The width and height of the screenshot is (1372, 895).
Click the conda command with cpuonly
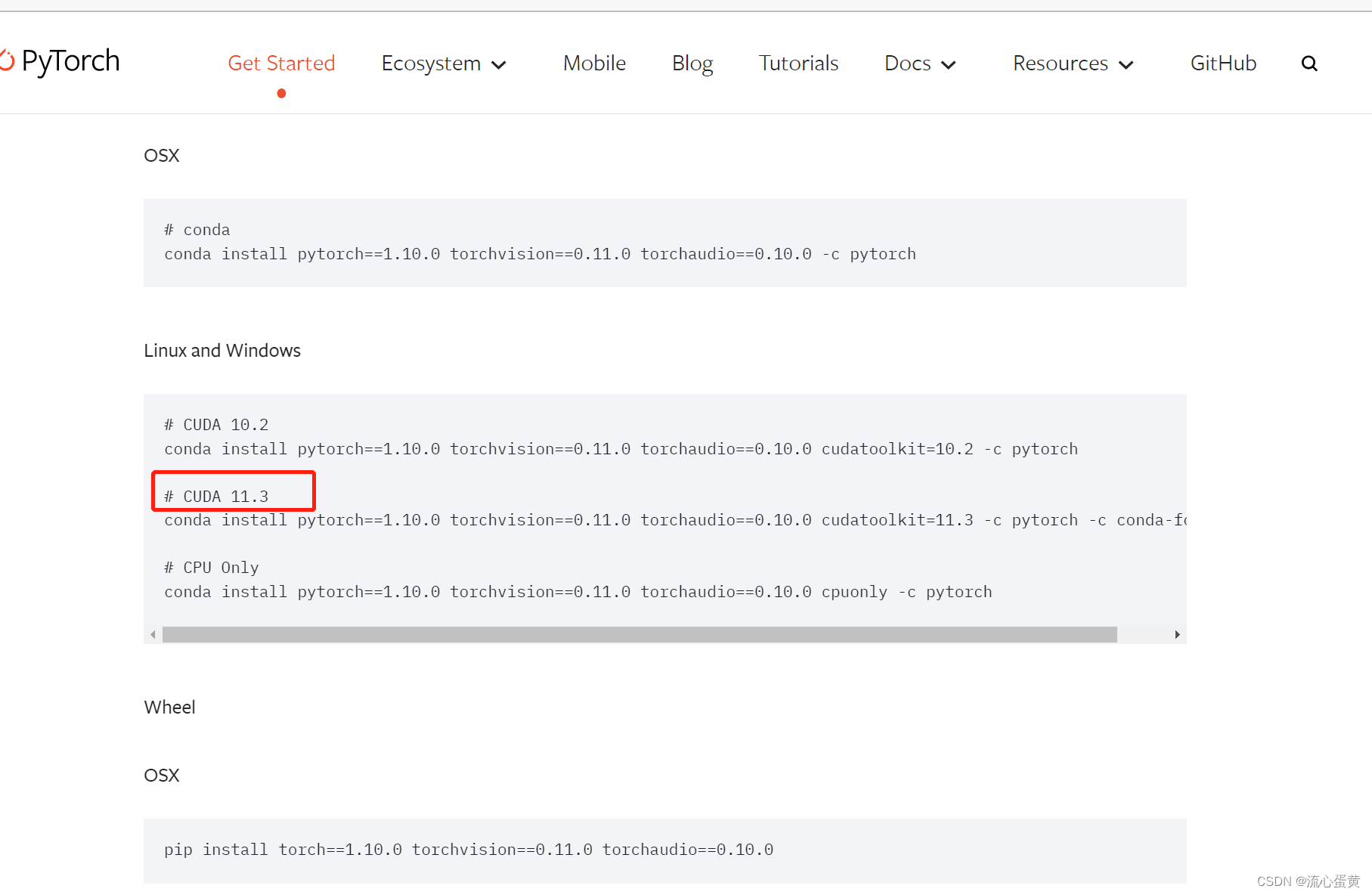click(578, 592)
